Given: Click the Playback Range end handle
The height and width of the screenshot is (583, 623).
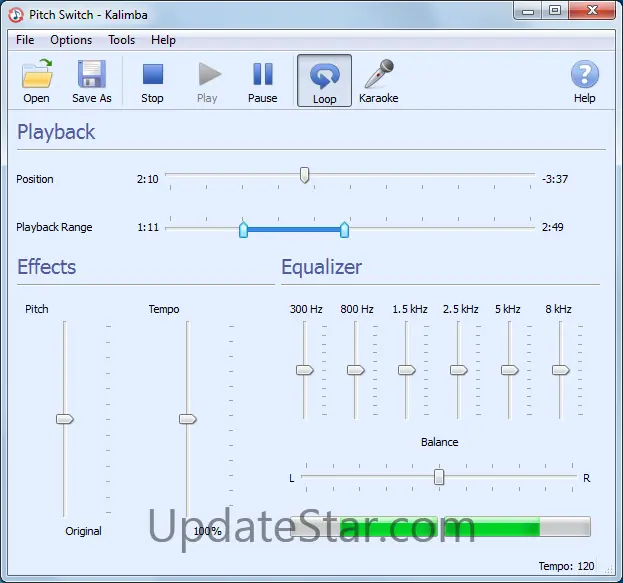Looking at the screenshot, I should (x=344, y=230).
